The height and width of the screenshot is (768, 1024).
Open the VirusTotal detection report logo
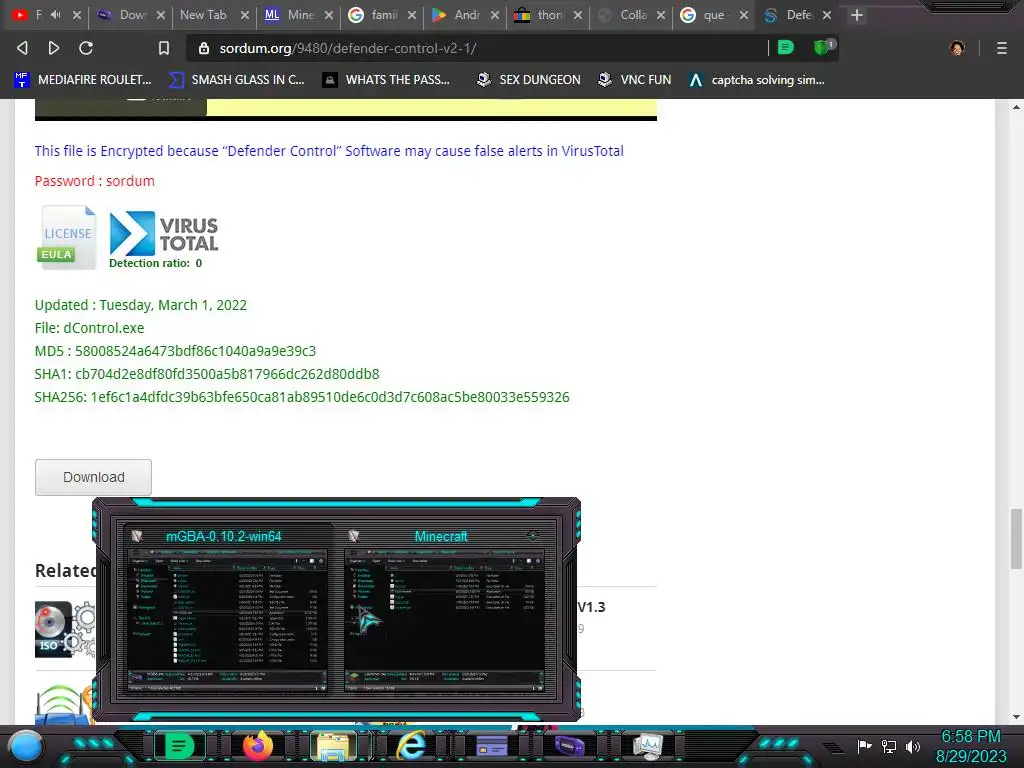click(163, 239)
